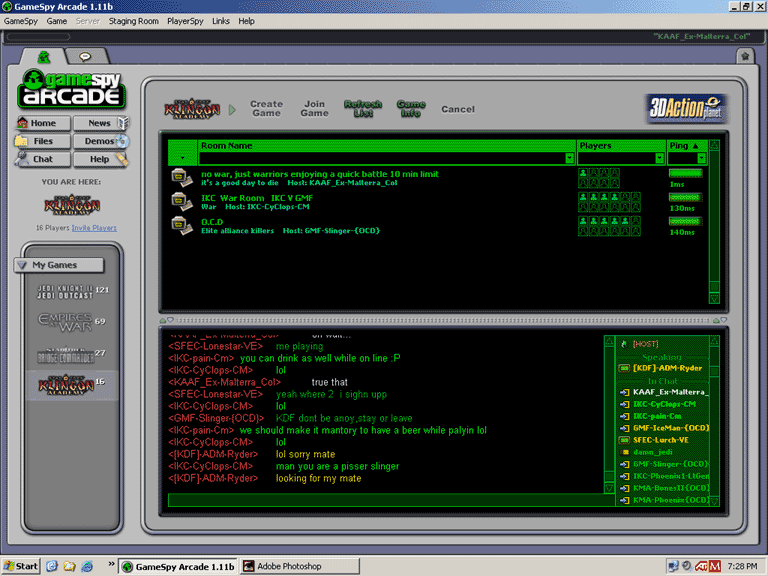This screenshot has height=576, width=768.
Task: Open the Room Name filter dropdown
Action: click(x=569, y=158)
